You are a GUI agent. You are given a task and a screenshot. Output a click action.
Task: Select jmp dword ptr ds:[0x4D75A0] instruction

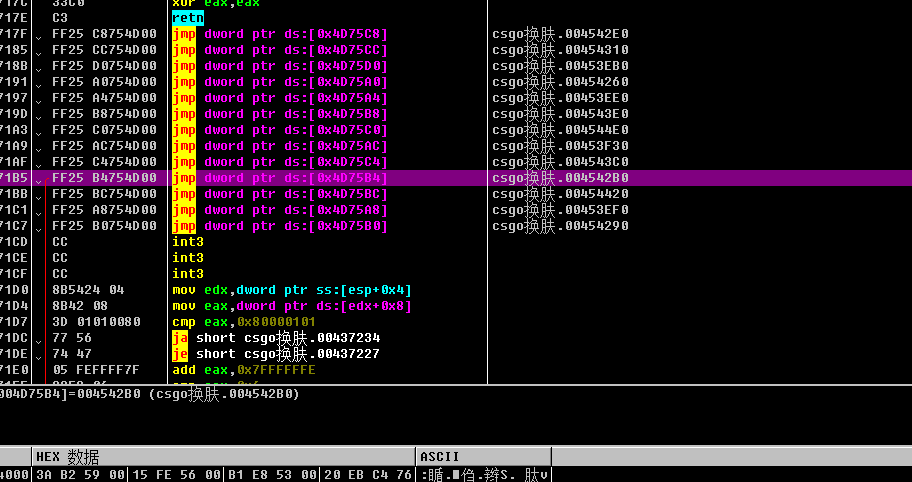[280, 82]
